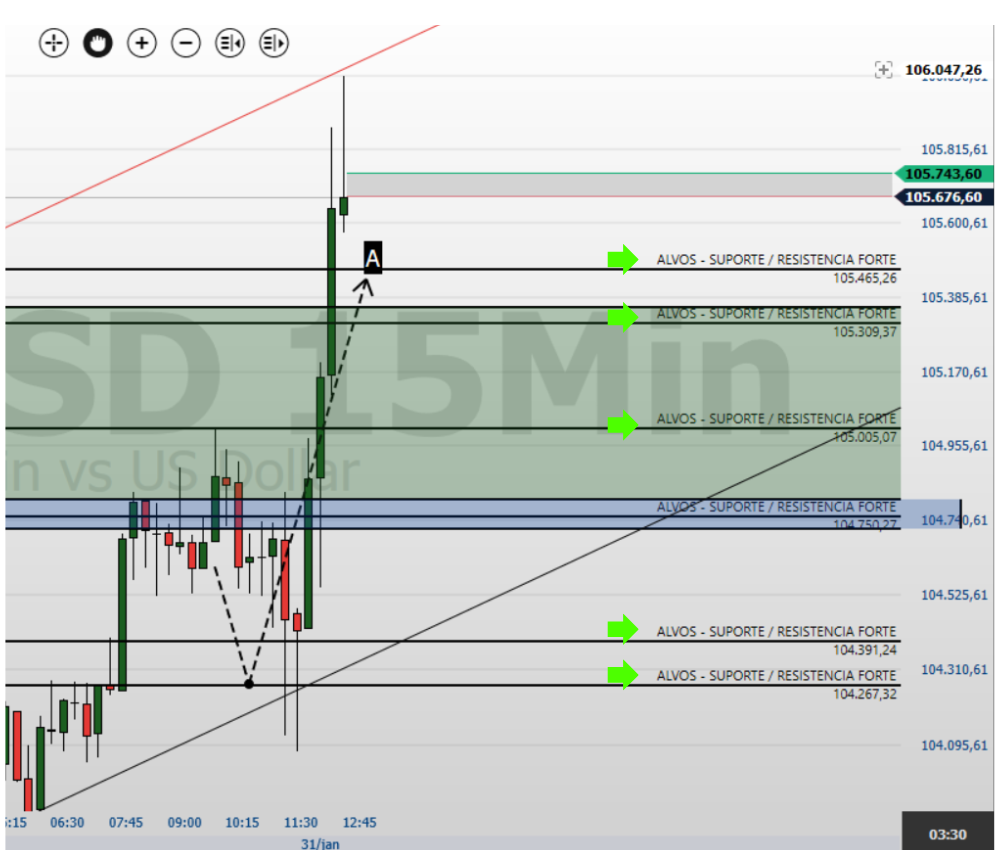Click the 11:30 time axis label
Viewport: 1000px width, 850px height.
(x=301, y=823)
